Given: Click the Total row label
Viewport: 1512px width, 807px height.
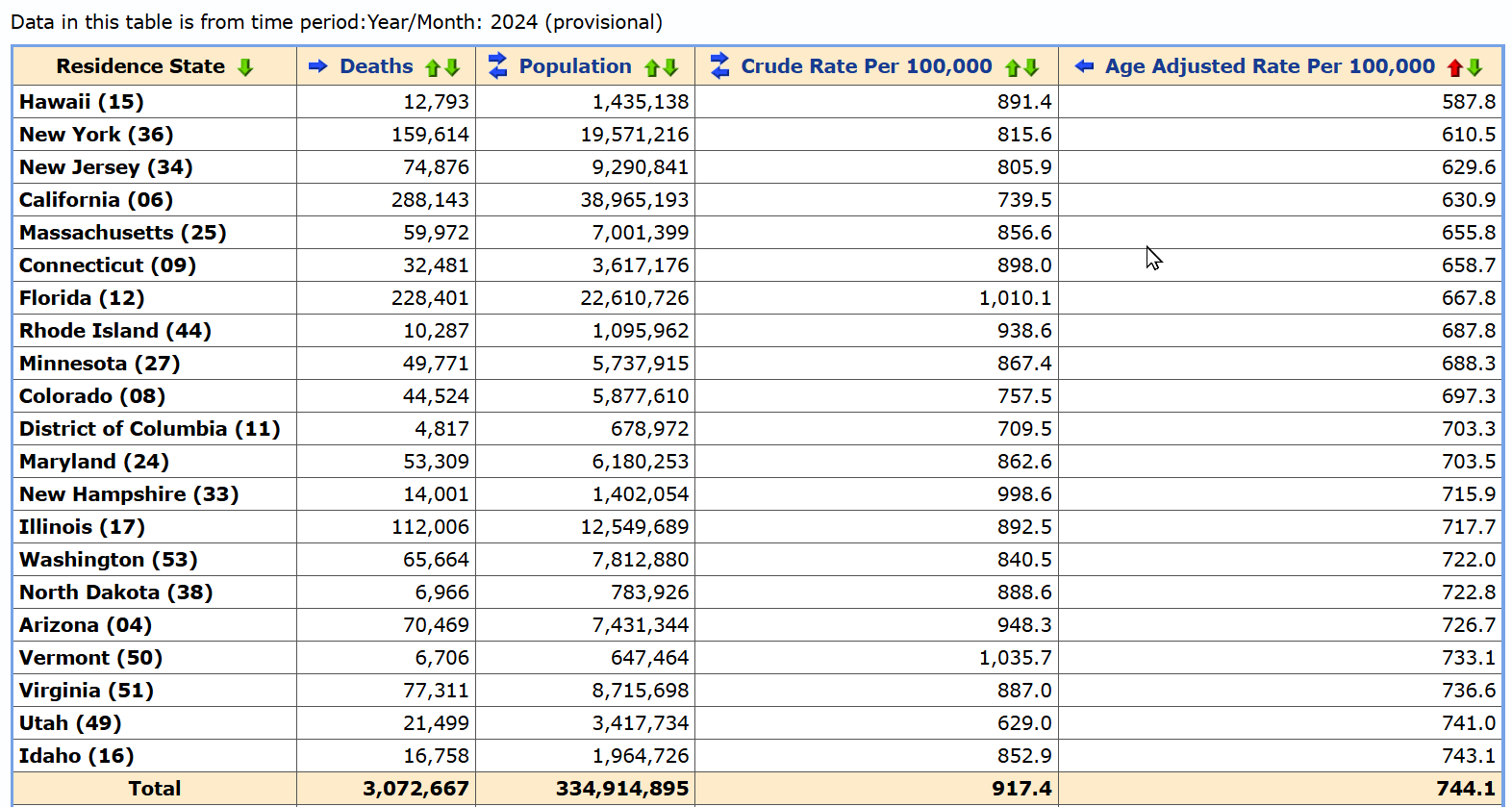Looking at the screenshot, I should (154, 789).
